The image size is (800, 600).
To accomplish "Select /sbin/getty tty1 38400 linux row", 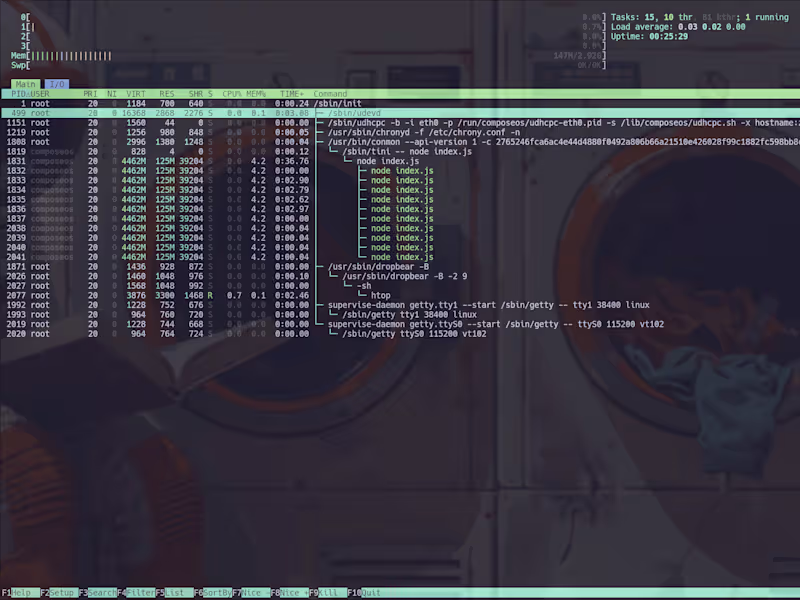I will [400, 315].
